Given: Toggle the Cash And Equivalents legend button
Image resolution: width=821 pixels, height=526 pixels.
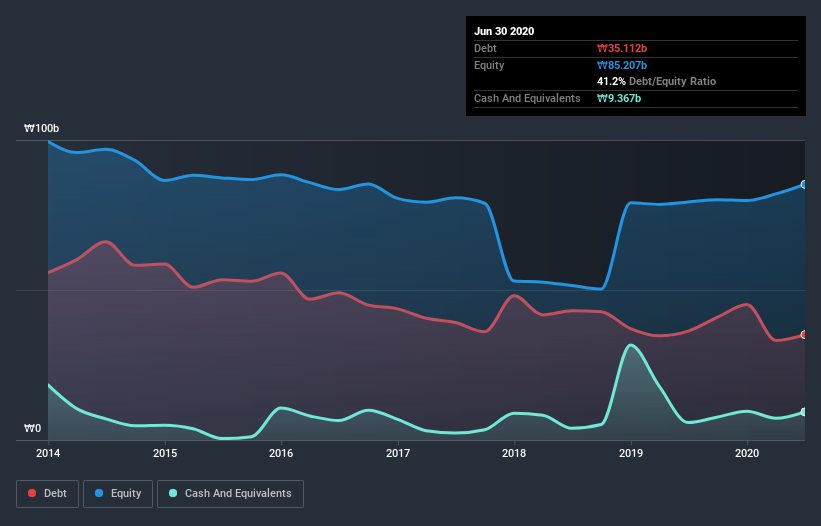Looking at the screenshot, I should tap(230, 494).
